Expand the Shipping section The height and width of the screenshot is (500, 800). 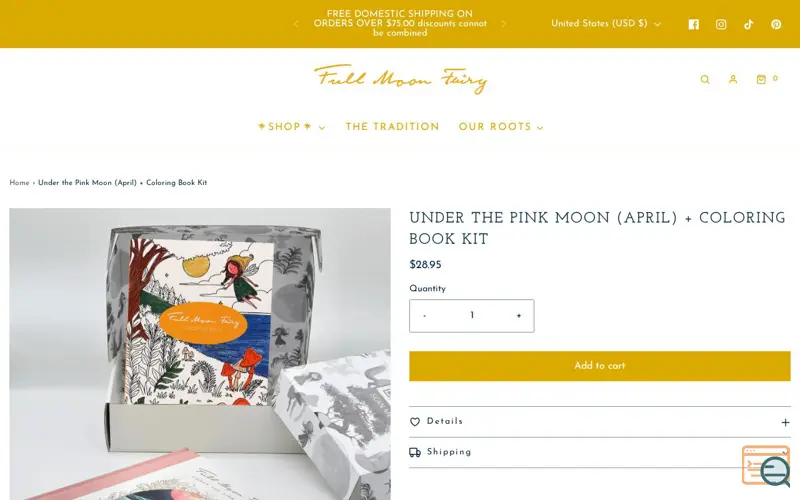coord(599,453)
